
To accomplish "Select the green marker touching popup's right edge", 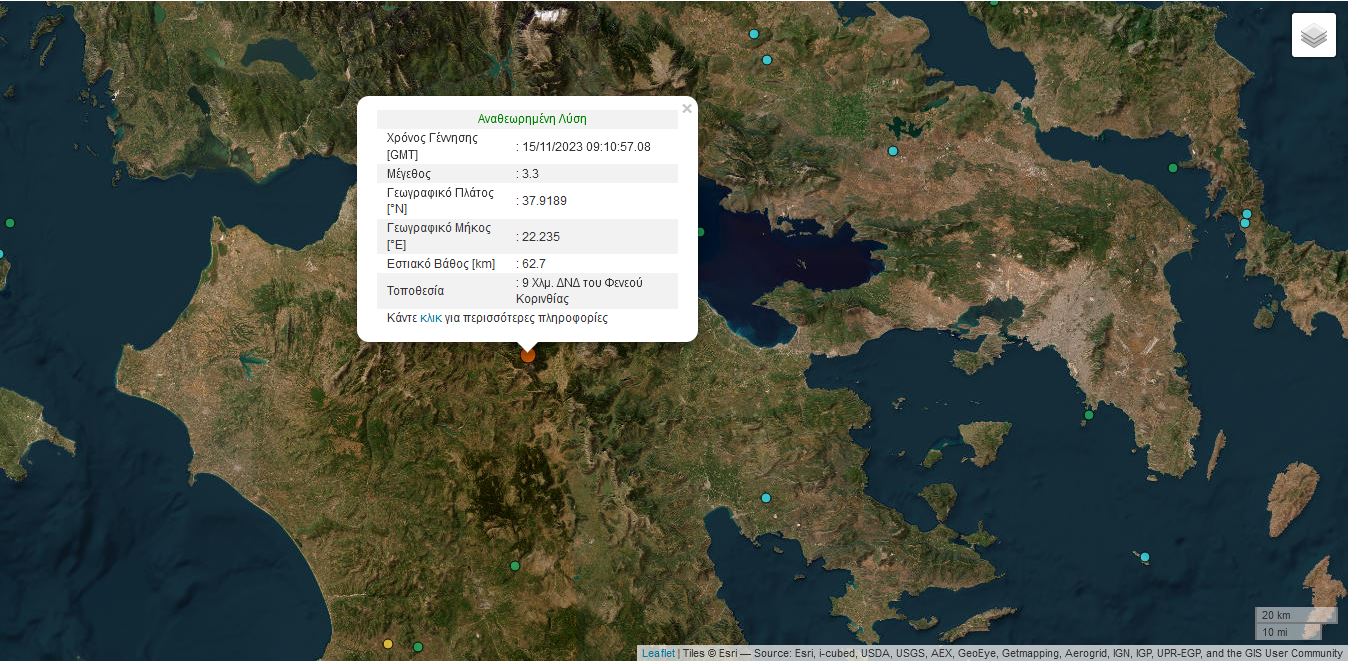I will 700,232.
